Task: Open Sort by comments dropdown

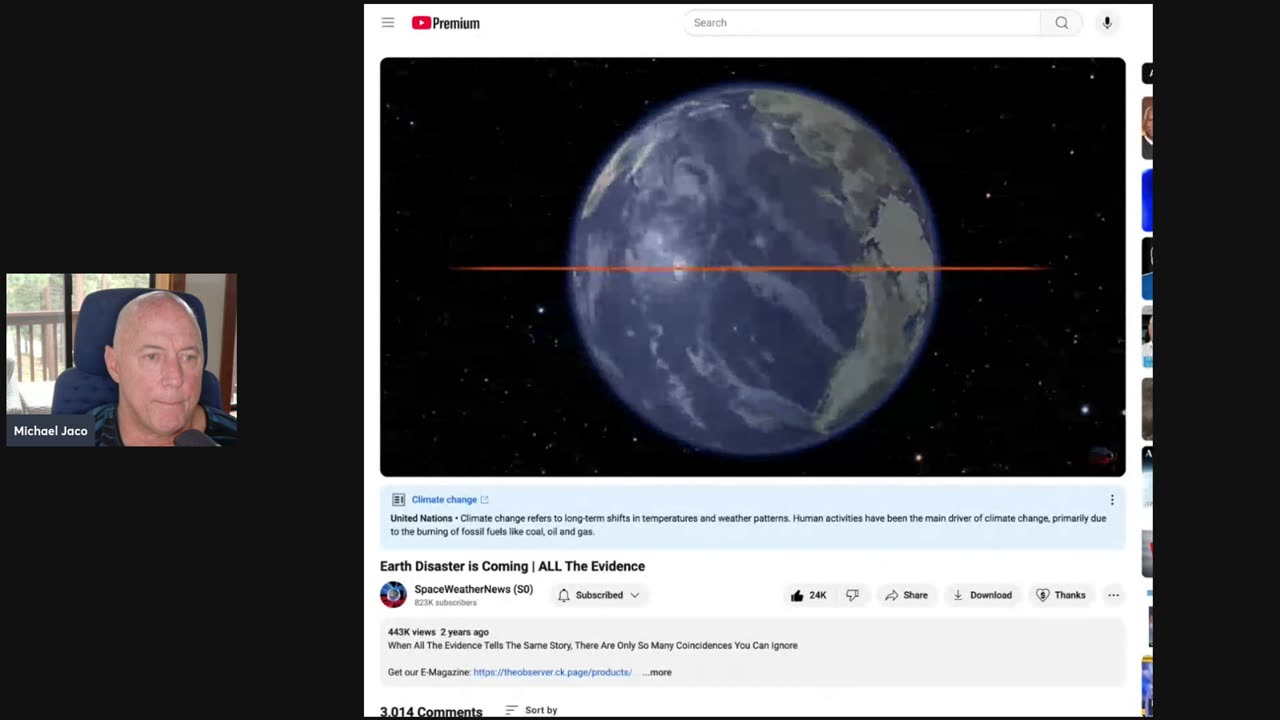Action: click(x=531, y=710)
